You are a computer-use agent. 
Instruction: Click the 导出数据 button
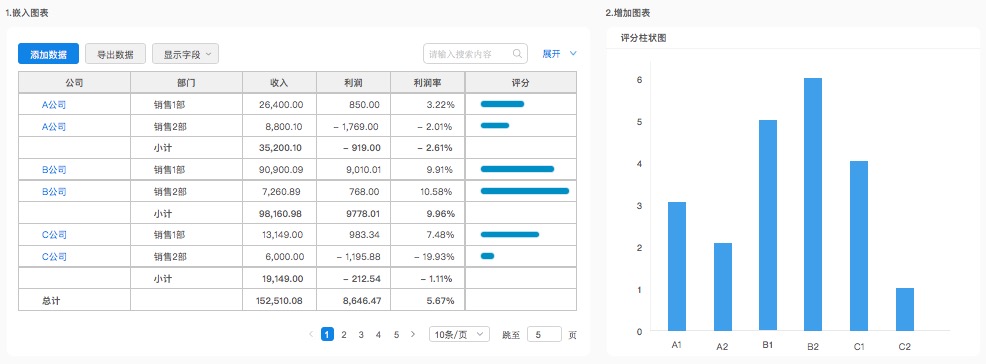click(115, 54)
